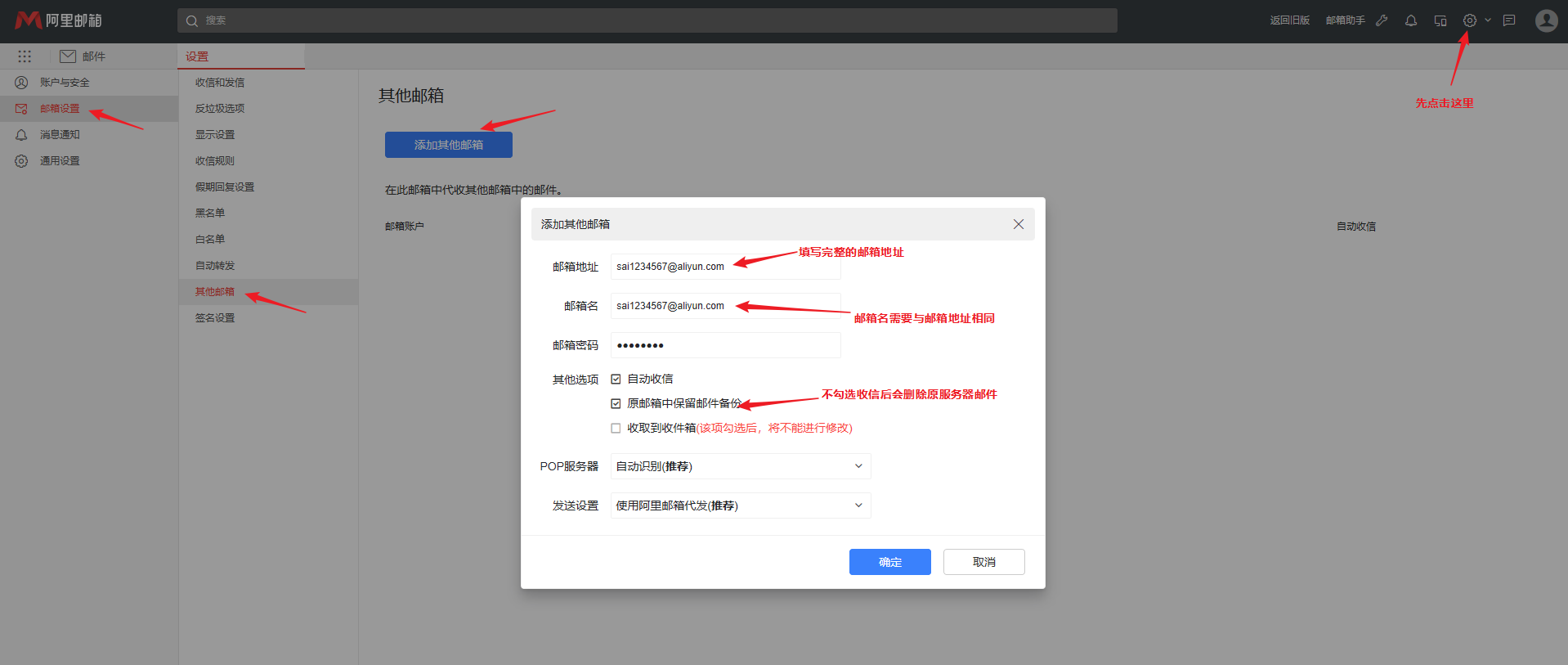Select 收信规则 in settings menu
Image resolution: width=1568 pixels, height=665 pixels.
[x=214, y=161]
